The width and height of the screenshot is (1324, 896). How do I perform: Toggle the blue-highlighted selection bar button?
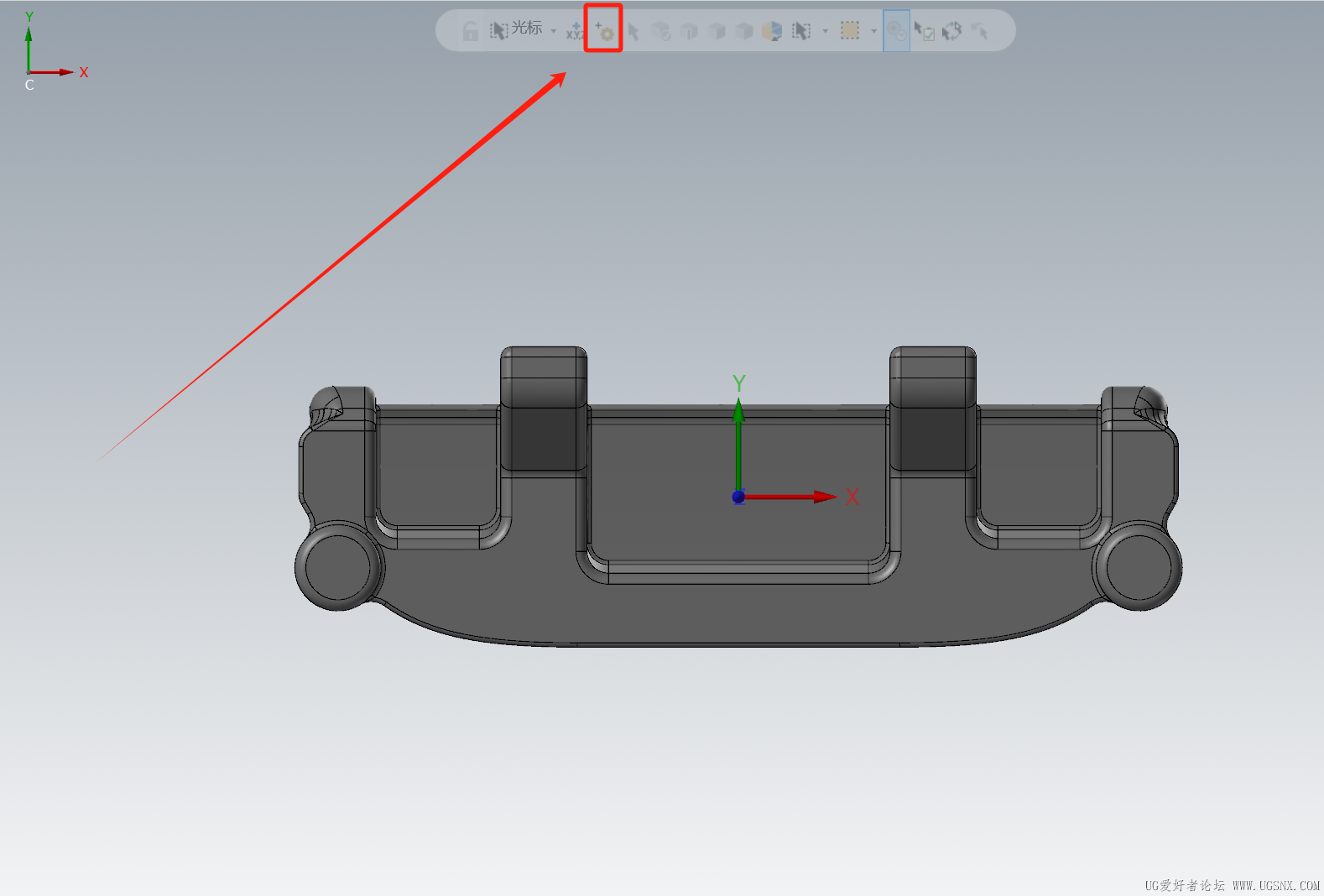896,31
